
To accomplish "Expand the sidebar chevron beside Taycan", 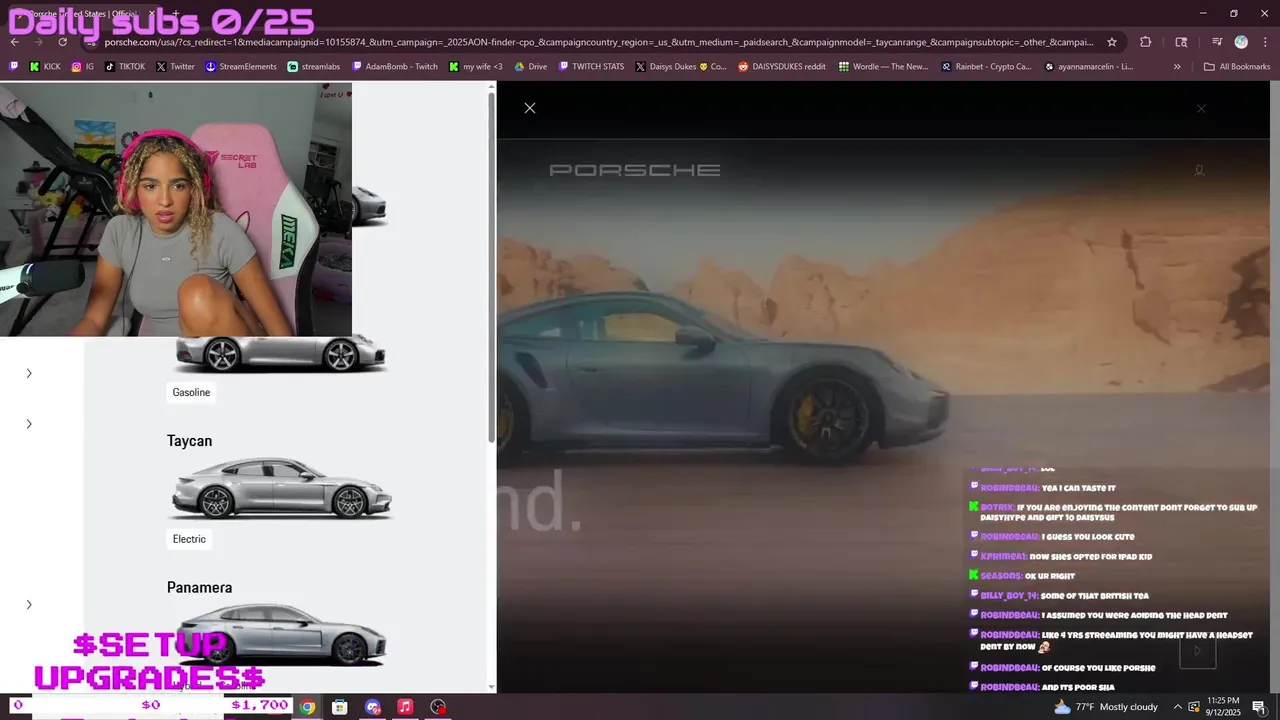I will coord(29,424).
